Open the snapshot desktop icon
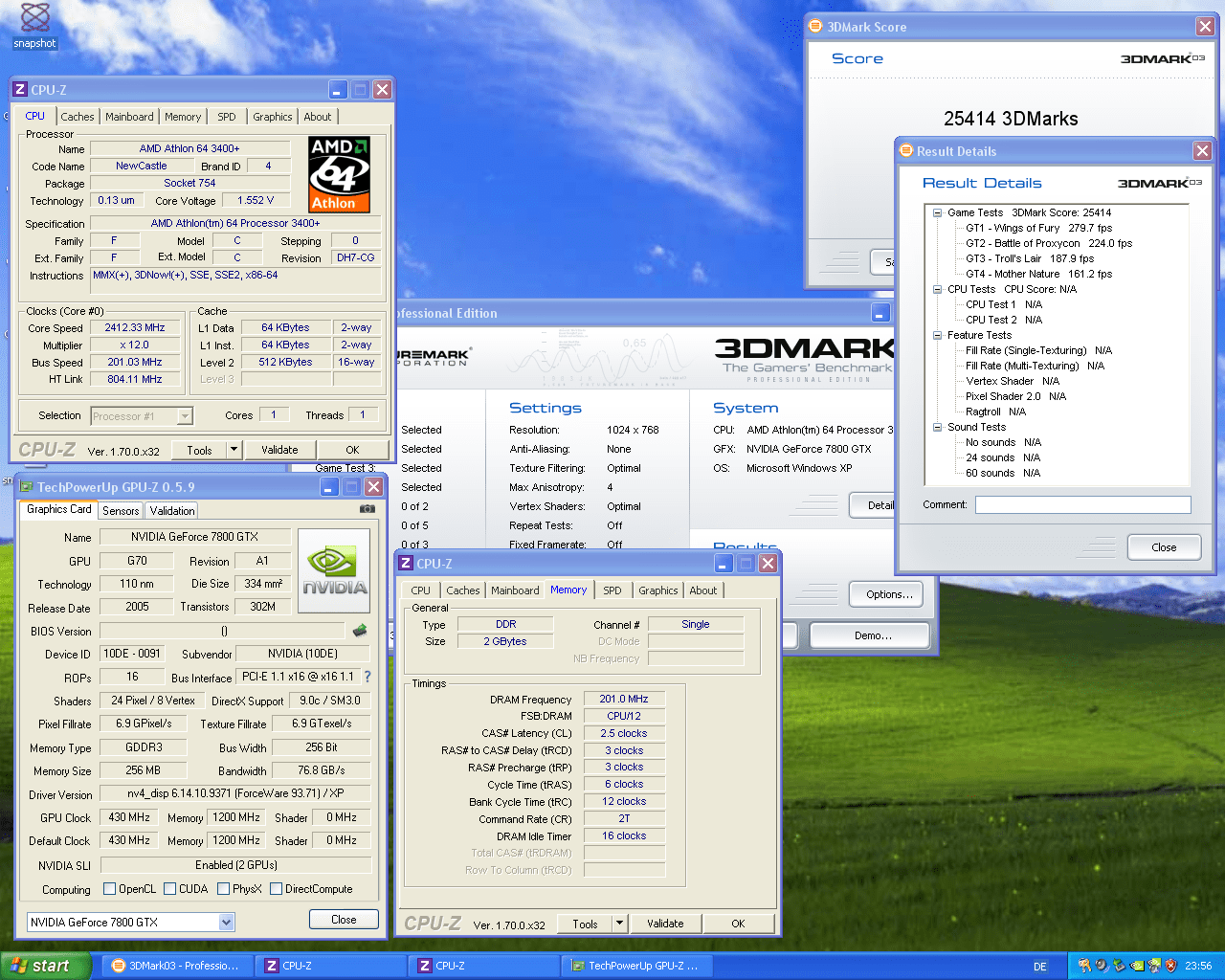 click(34, 25)
